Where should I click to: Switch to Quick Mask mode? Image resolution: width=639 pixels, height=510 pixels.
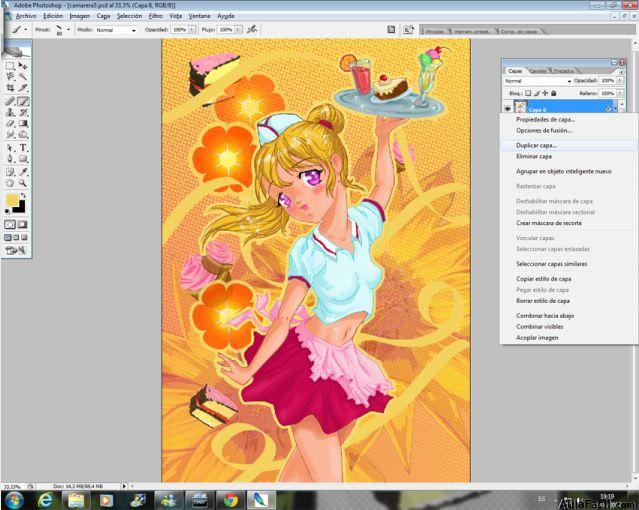22,225
